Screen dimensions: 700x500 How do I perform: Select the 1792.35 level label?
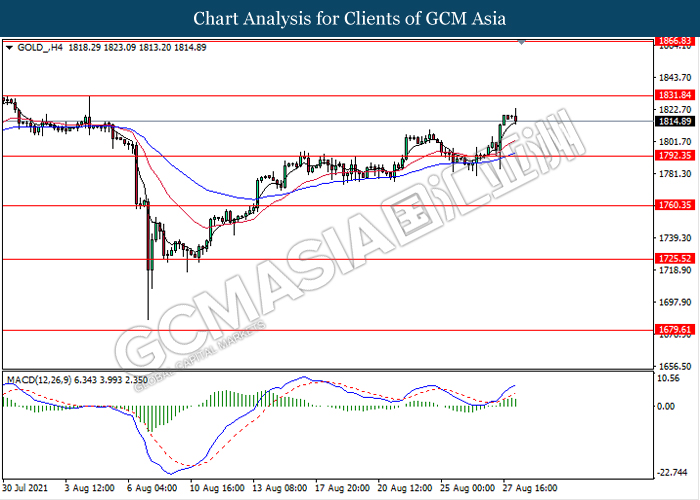675,155
